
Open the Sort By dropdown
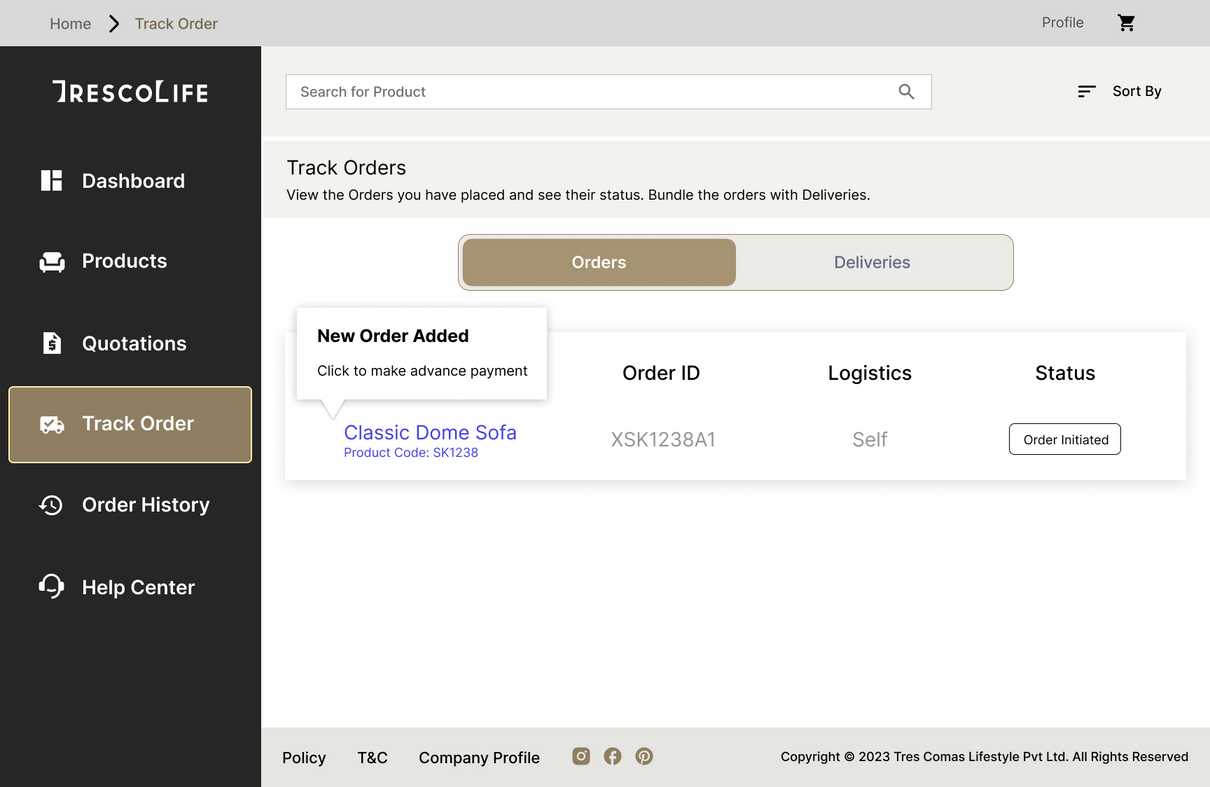pyautogui.click(x=1119, y=91)
